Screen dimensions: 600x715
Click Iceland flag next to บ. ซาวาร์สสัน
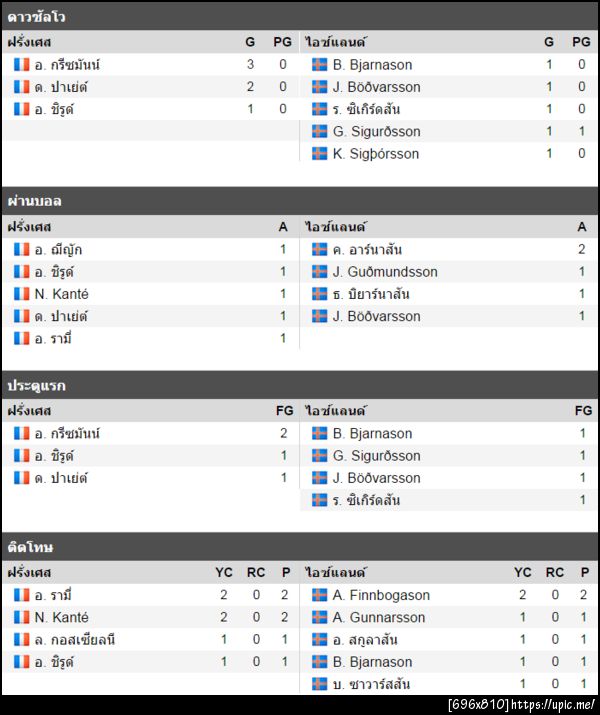pyautogui.click(x=320, y=684)
